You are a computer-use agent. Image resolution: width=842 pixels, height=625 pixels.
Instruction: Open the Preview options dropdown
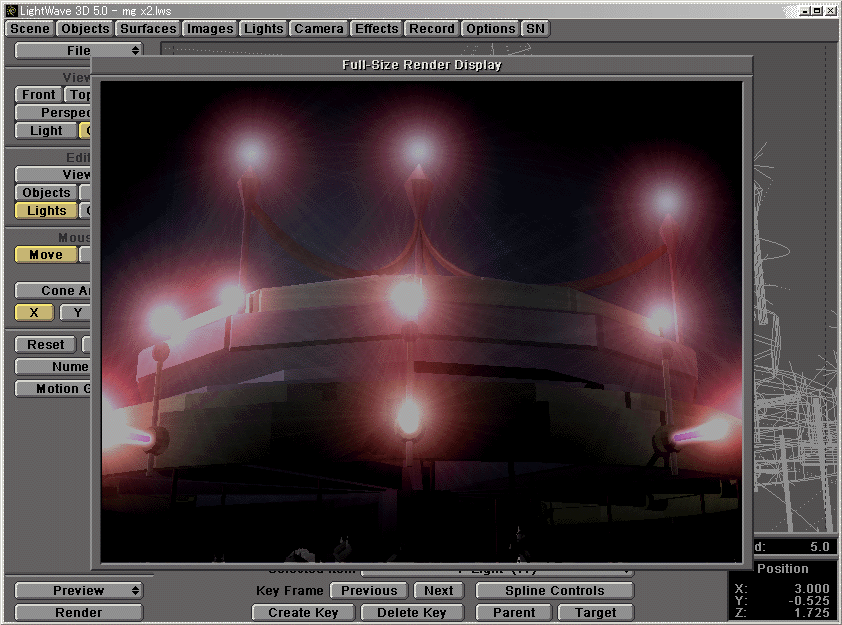[x=78, y=590]
